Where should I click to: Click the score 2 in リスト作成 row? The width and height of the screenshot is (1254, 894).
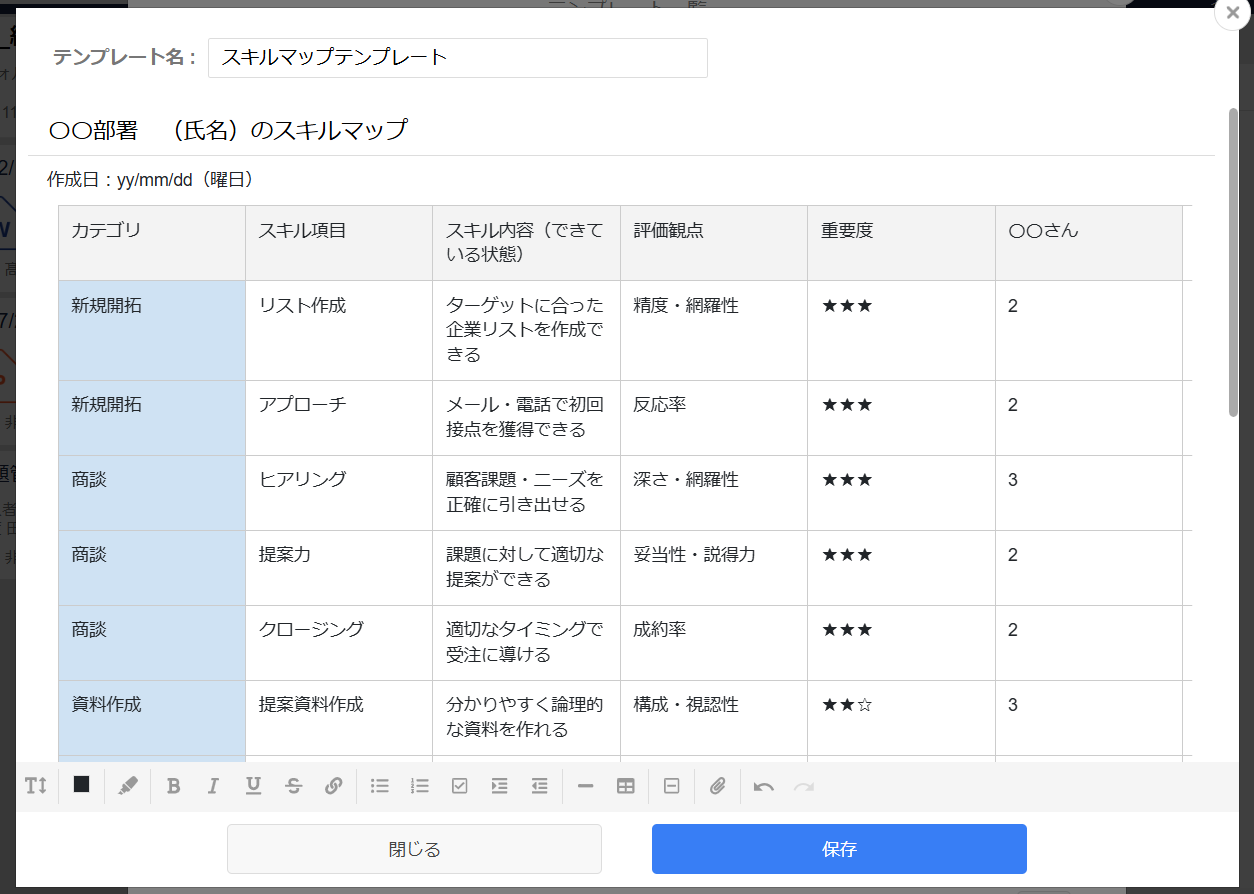tap(1089, 330)
